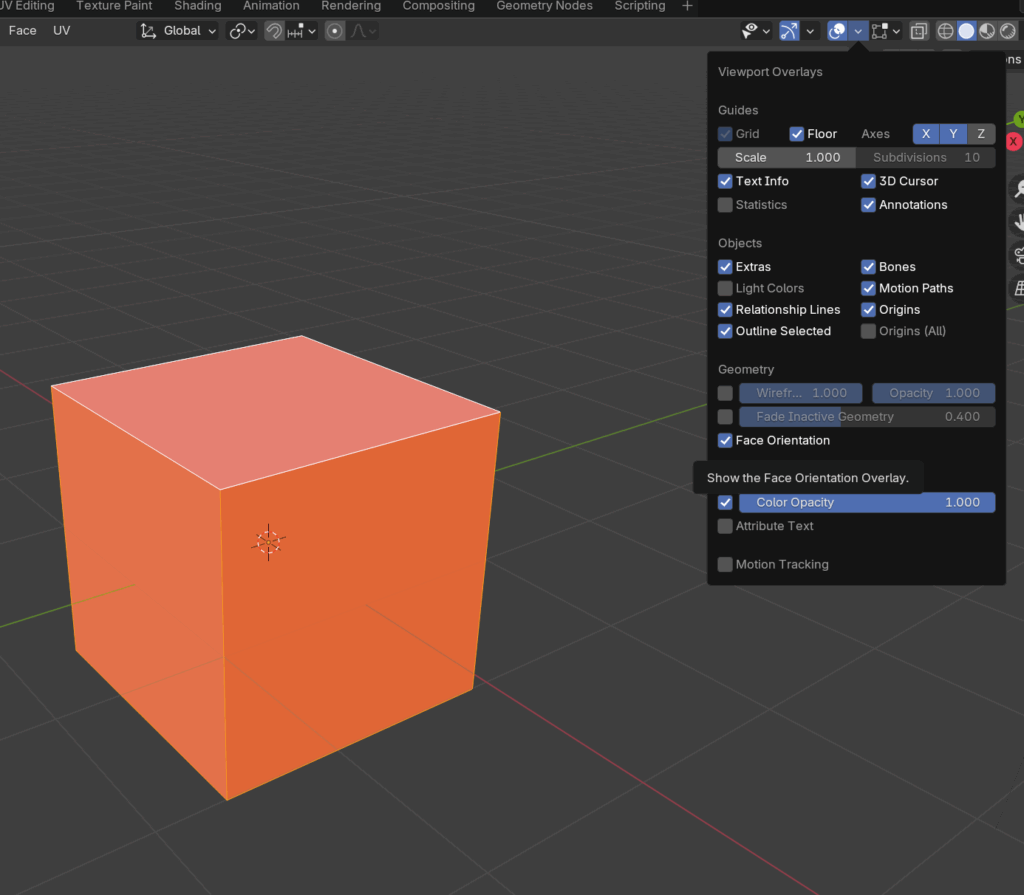Collapse the viewport overlays dropdown arrow

click(x=858, y=31)
